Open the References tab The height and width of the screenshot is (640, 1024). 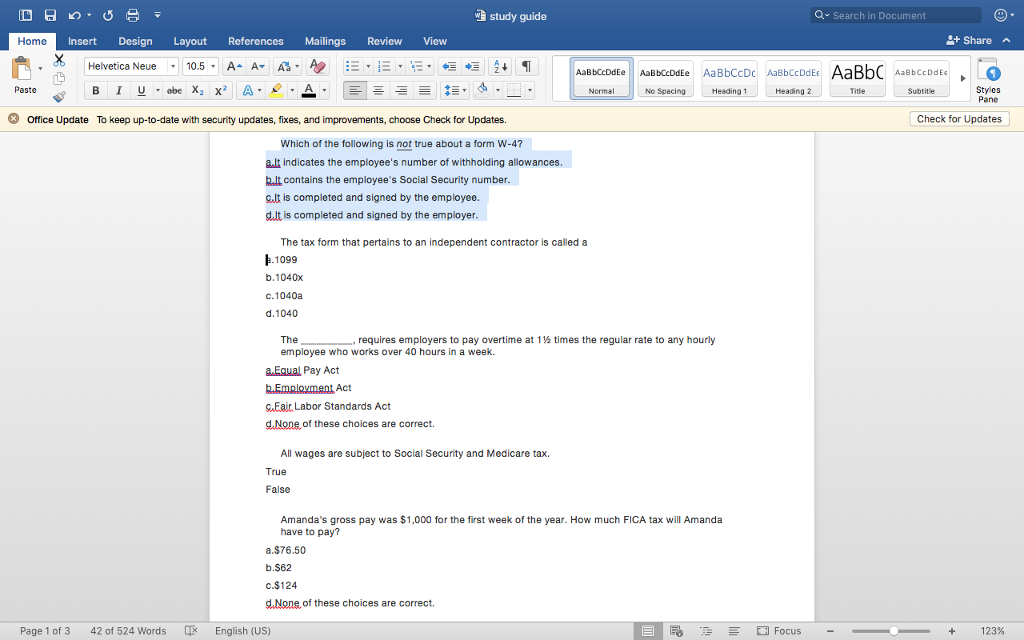(x=256, y=41)
